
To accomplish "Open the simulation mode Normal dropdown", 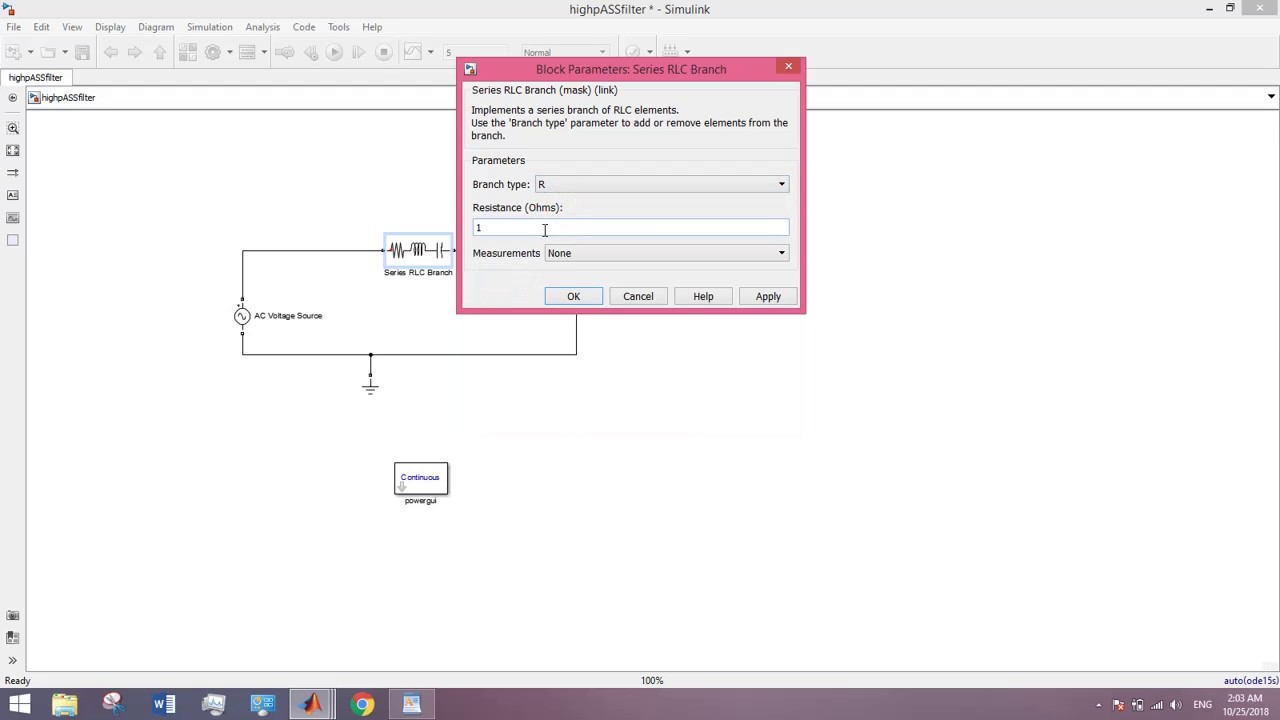I will (x=564, y=52).
